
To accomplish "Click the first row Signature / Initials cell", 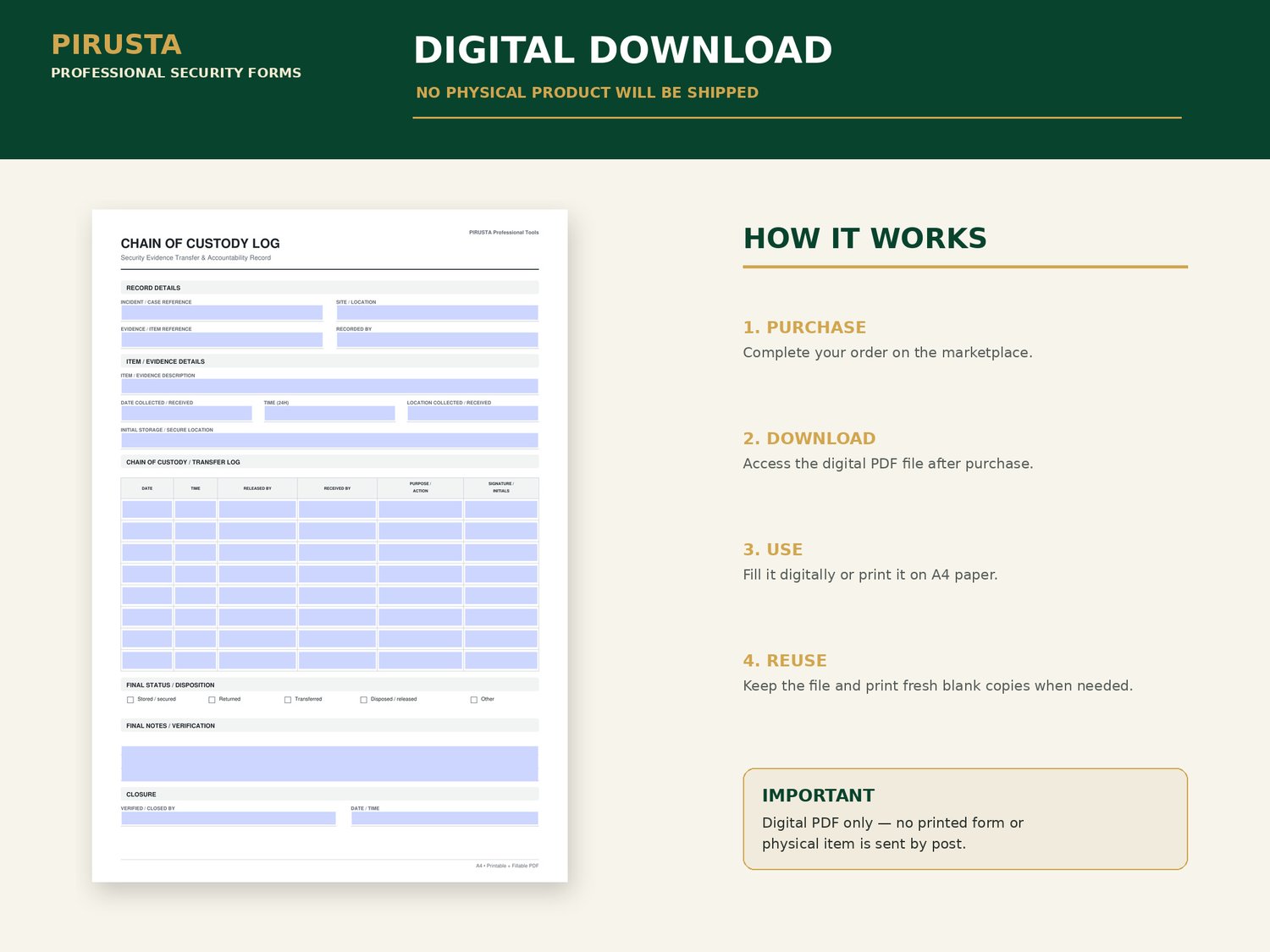I will [501, 509].
